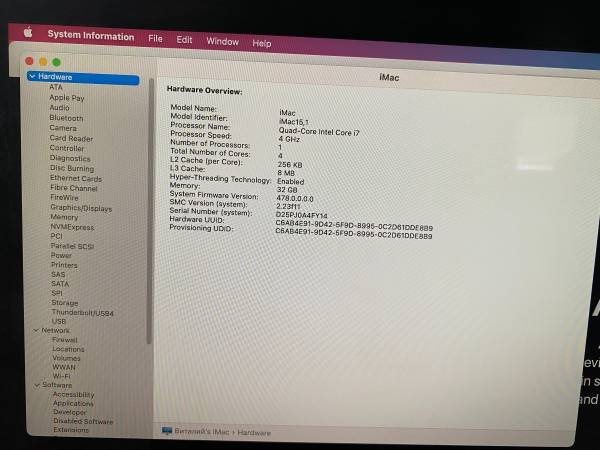
Task: Select Wi-Fi under Network
Action: (x=61, y=376)
